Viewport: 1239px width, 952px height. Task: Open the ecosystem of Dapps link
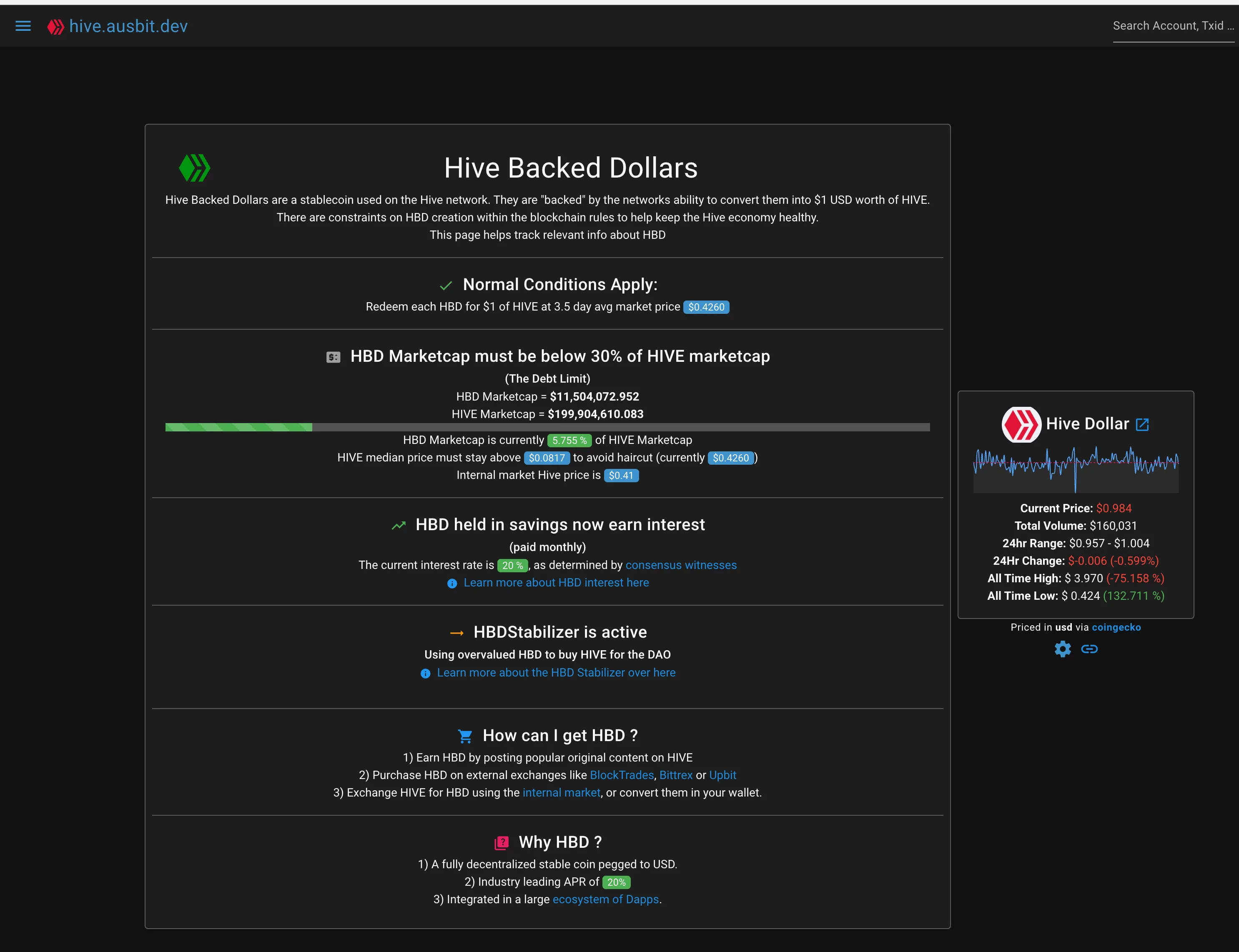(x=605, y=899)
